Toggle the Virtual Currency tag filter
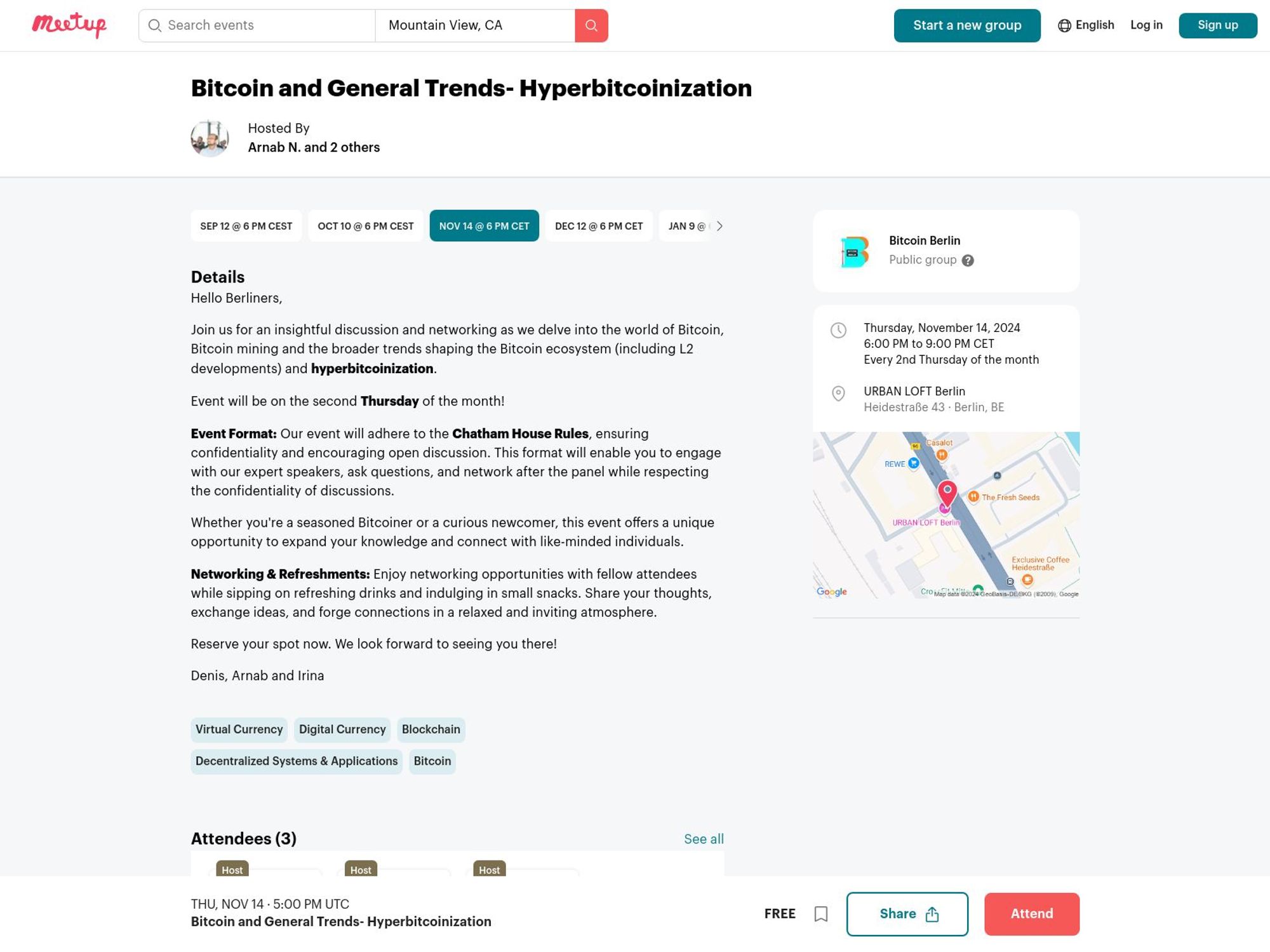 pyautogui.click(x=238, y=729)
